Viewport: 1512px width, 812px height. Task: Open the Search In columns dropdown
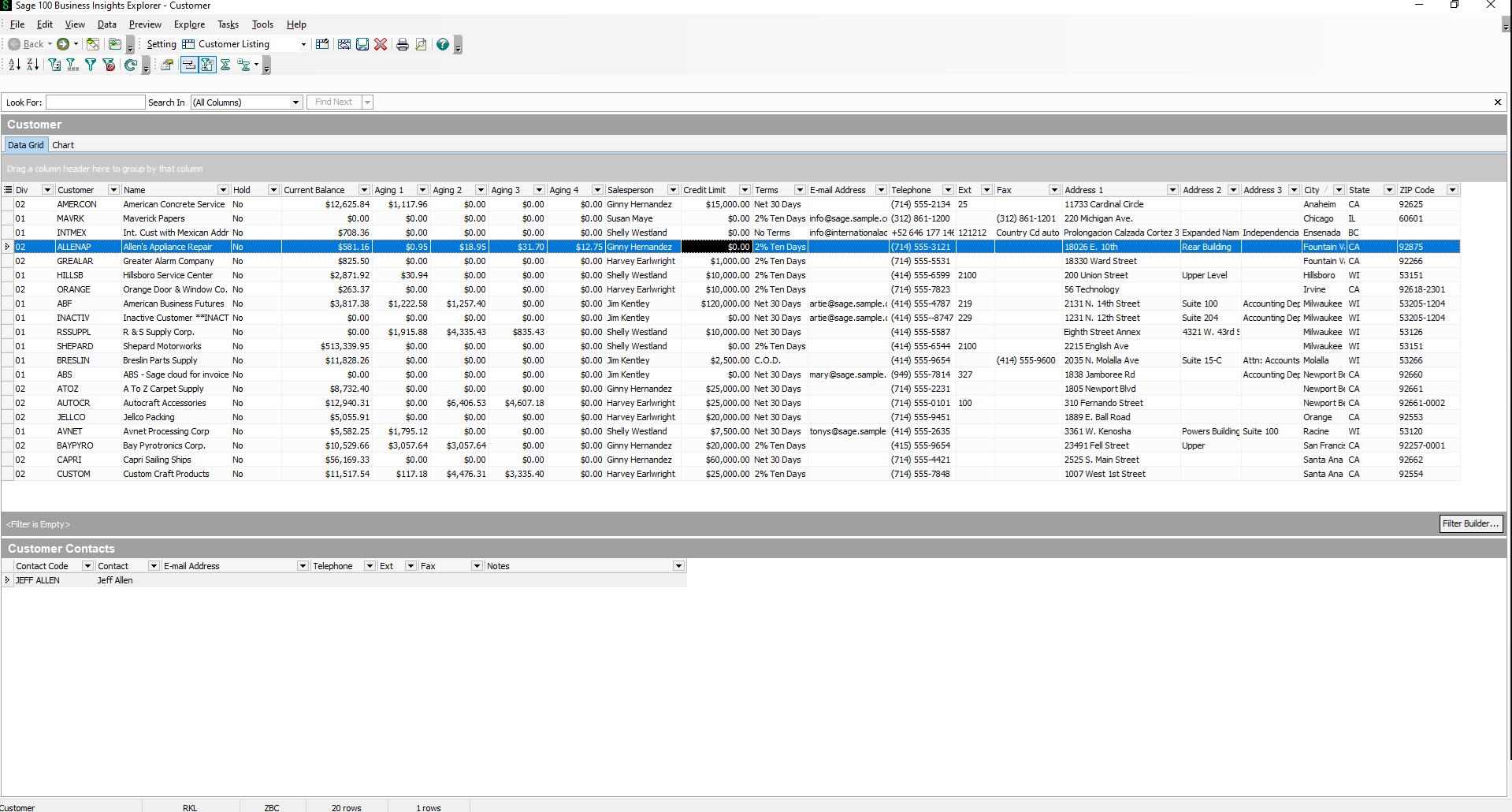(295, 102)
